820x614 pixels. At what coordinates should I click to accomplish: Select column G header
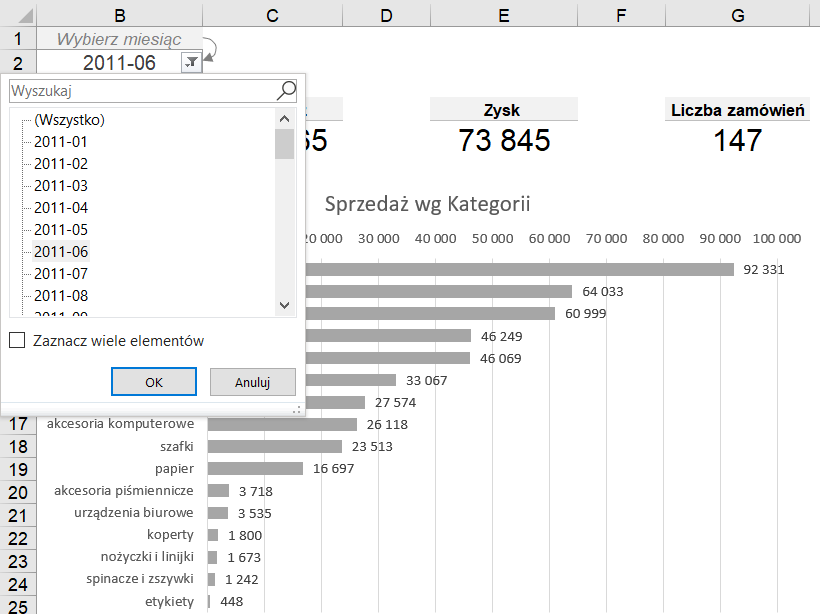point(737,14)
